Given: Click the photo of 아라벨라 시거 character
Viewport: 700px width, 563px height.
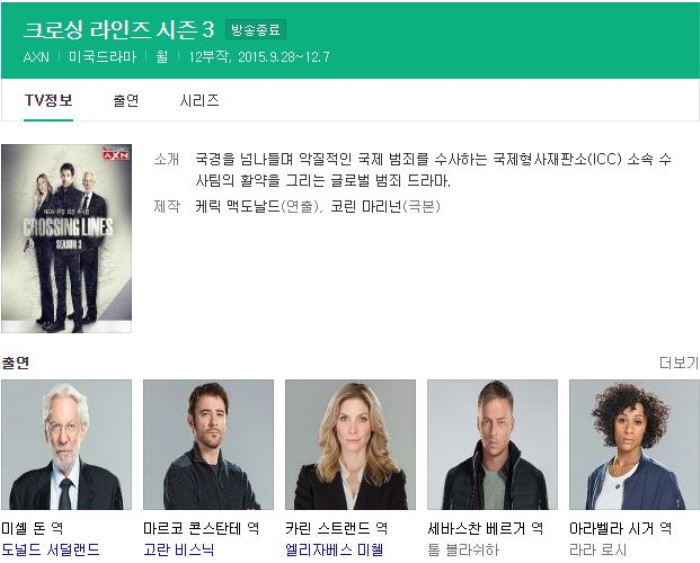Looking at the screenshot, I should point(634,445).
